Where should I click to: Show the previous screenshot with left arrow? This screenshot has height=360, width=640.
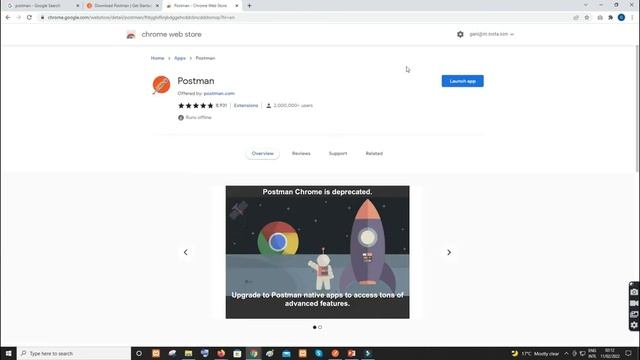click(186, 252)
